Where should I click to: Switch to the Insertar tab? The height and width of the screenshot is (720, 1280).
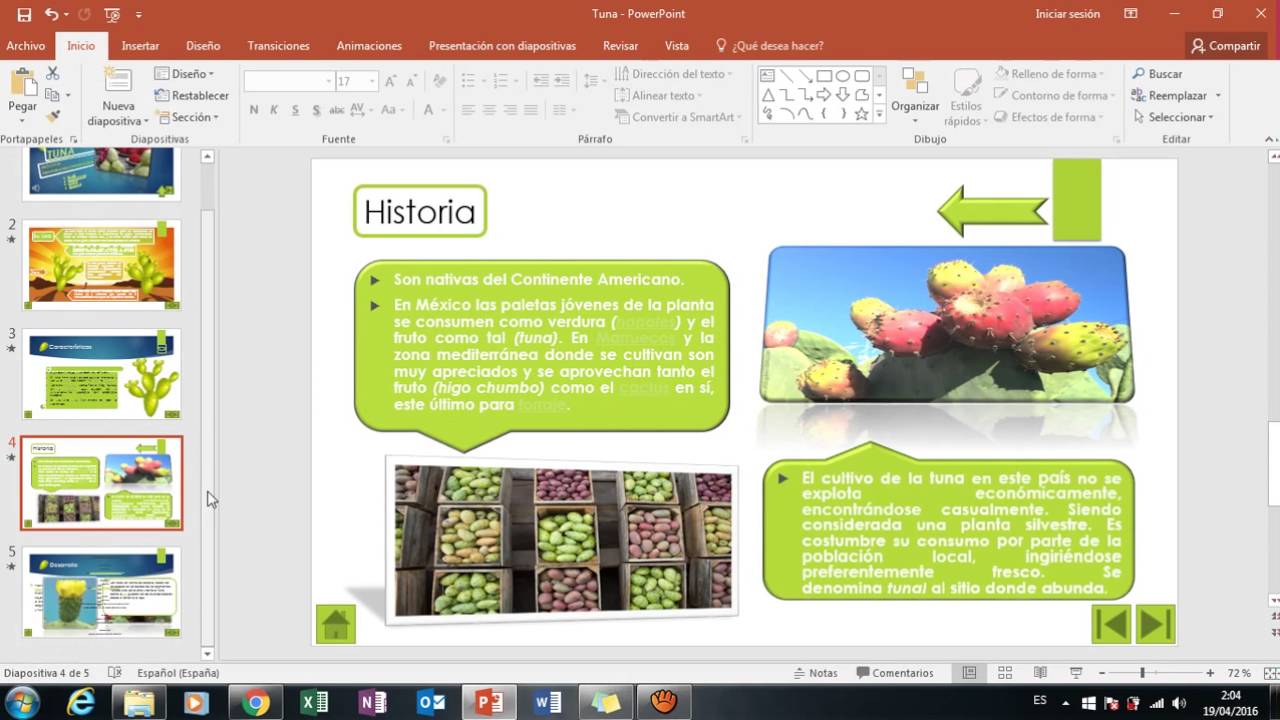(x=140, y=46)
